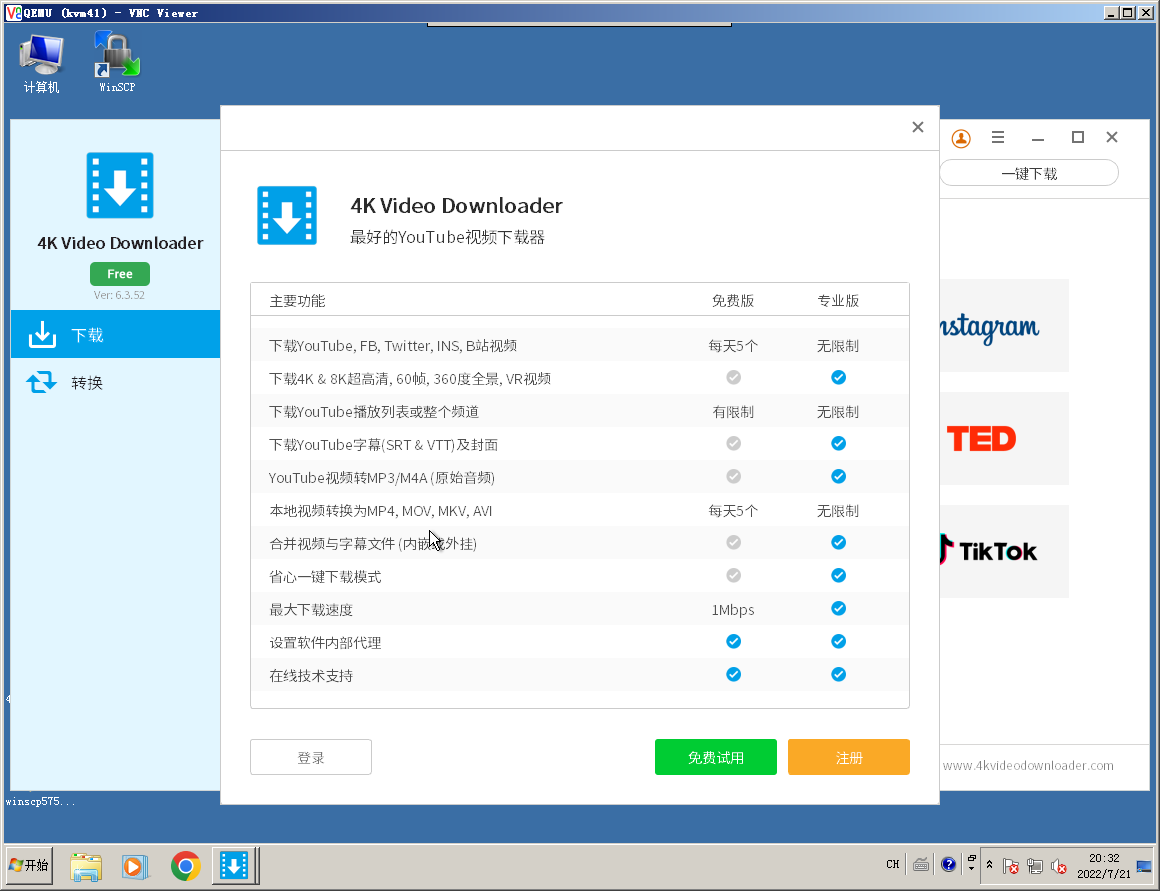Open Chrome from the taskbar
Screen dimensions: 1160x891
[185, 866]
